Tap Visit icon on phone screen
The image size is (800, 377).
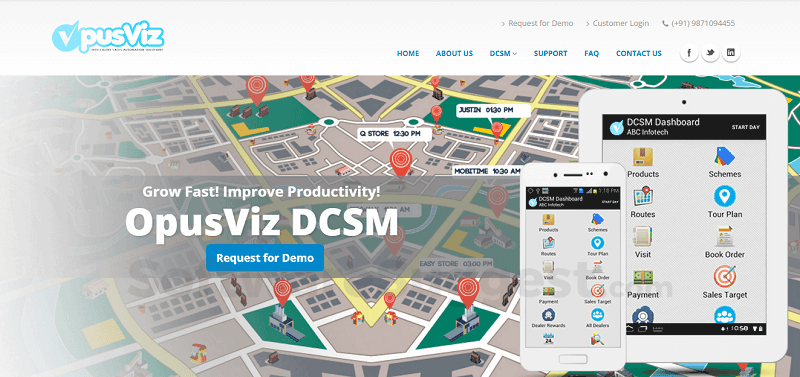click(548, 267)
